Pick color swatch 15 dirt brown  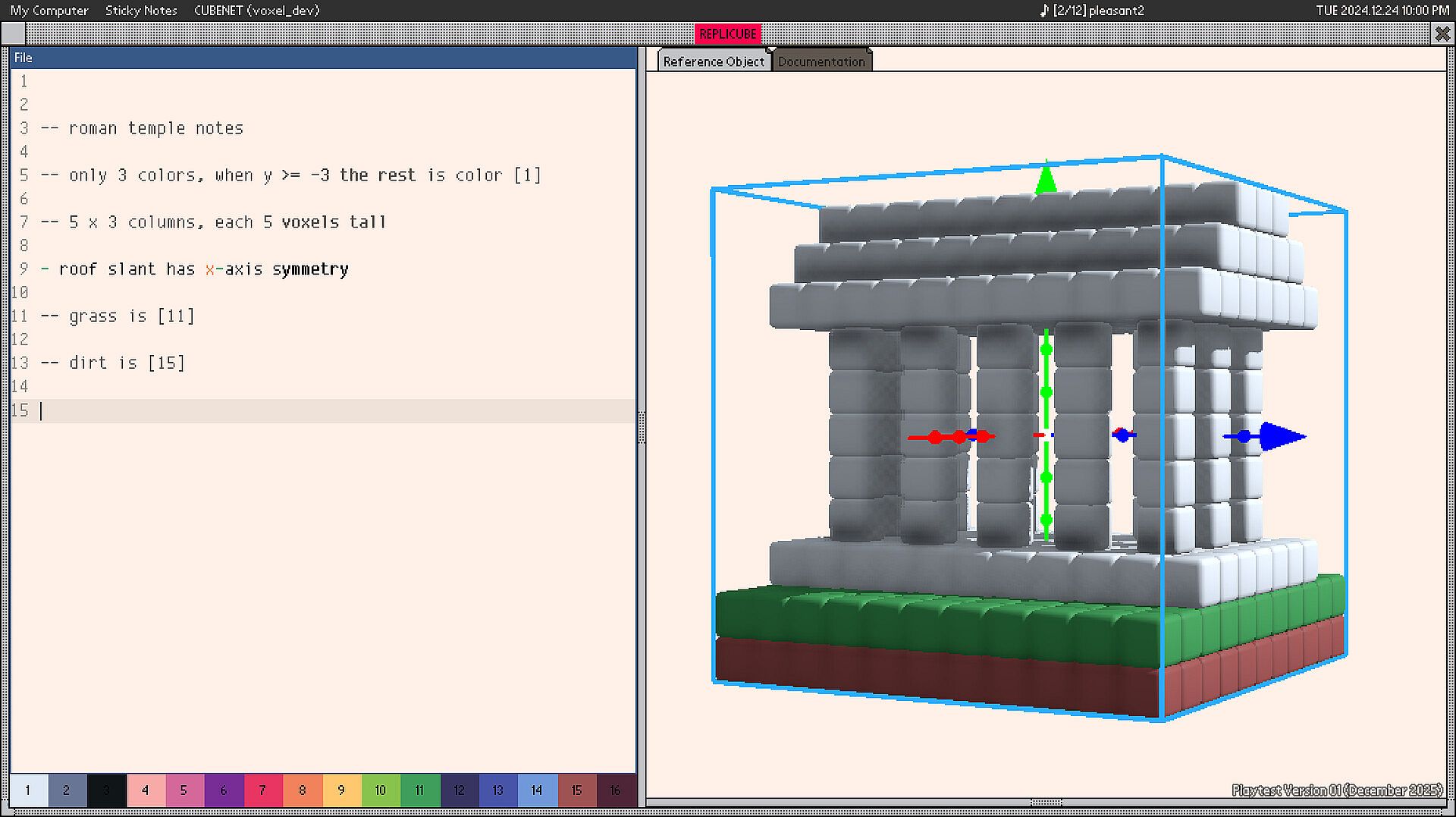tap(576, 790)
